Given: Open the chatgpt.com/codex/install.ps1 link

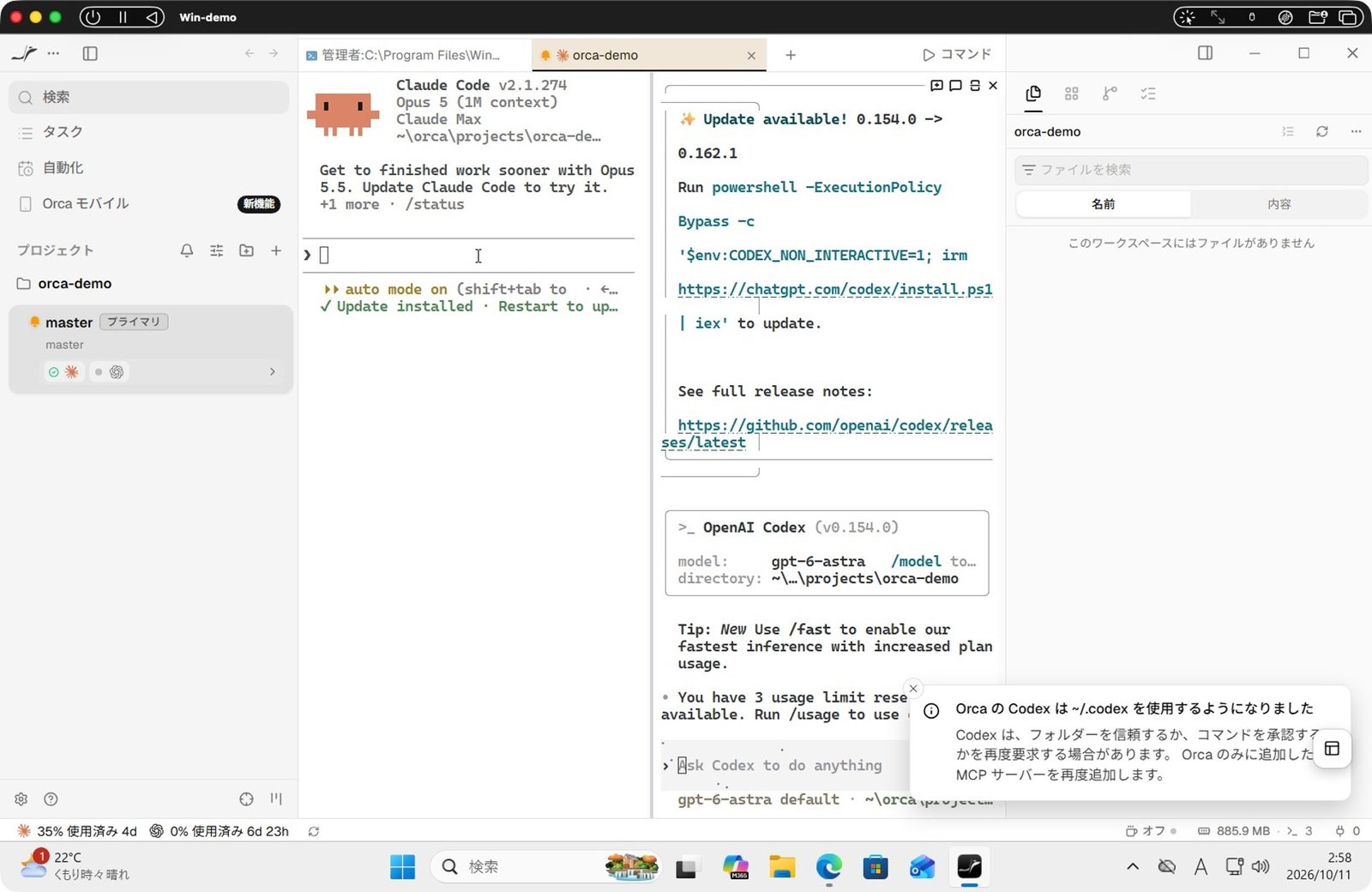Looking at the screenshot, I should (835, 289).
